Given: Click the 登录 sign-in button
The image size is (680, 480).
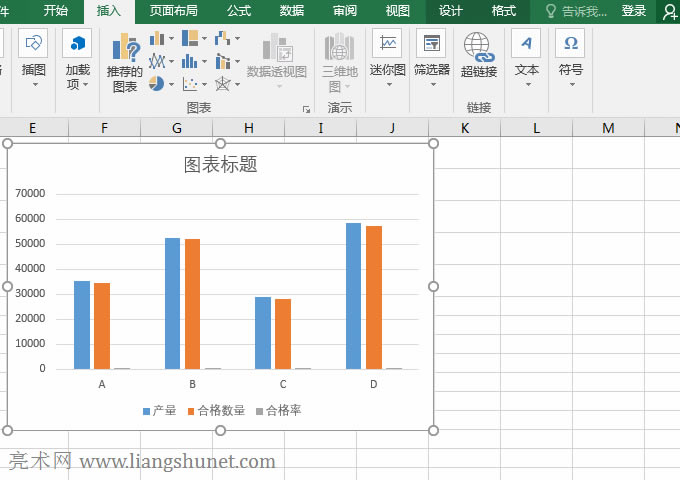Looking at the screenshot, I should click(x=634, y=11).
